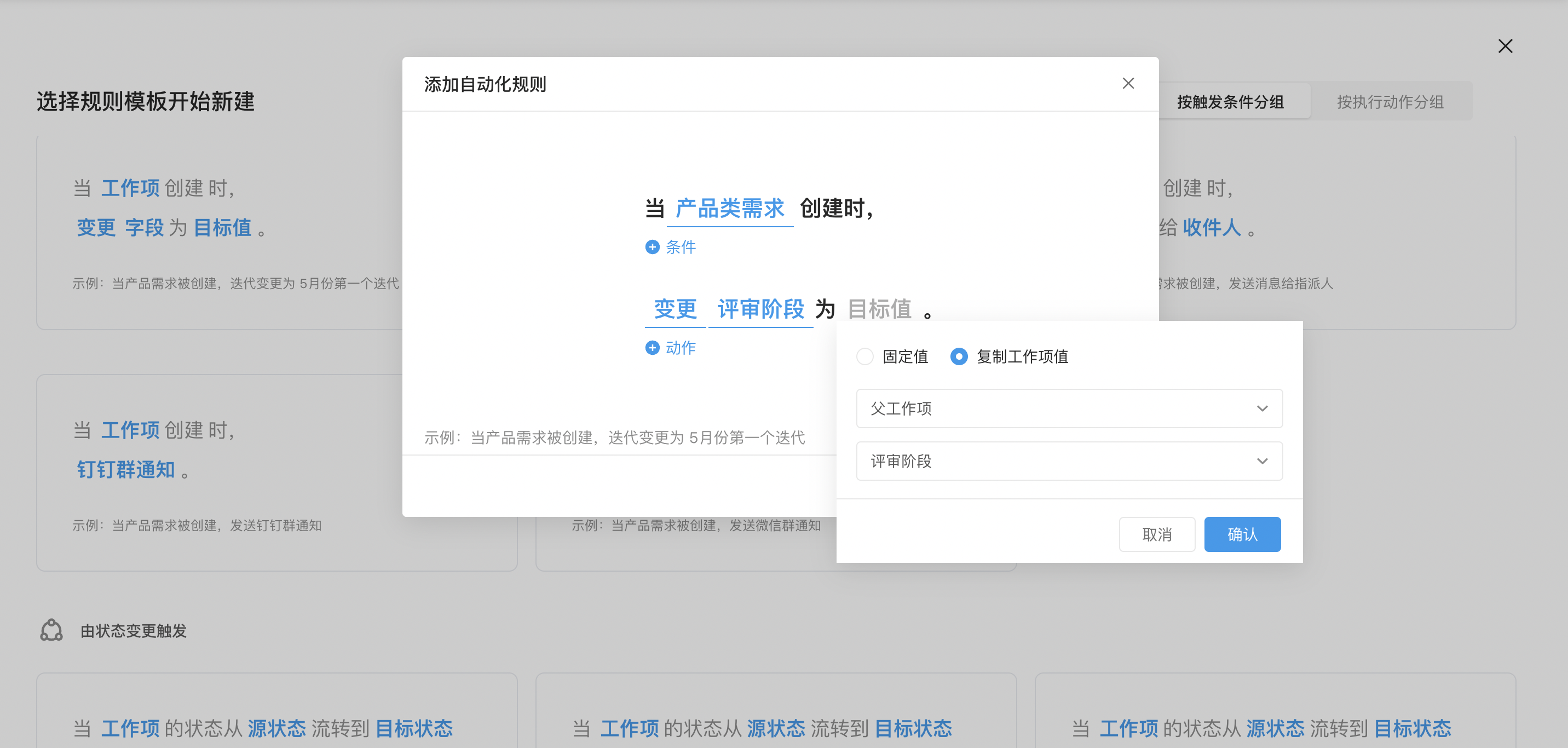Click 字段 in the first template card
Image resolution: width=1568 pixels, height=748 pixels.
144,228
